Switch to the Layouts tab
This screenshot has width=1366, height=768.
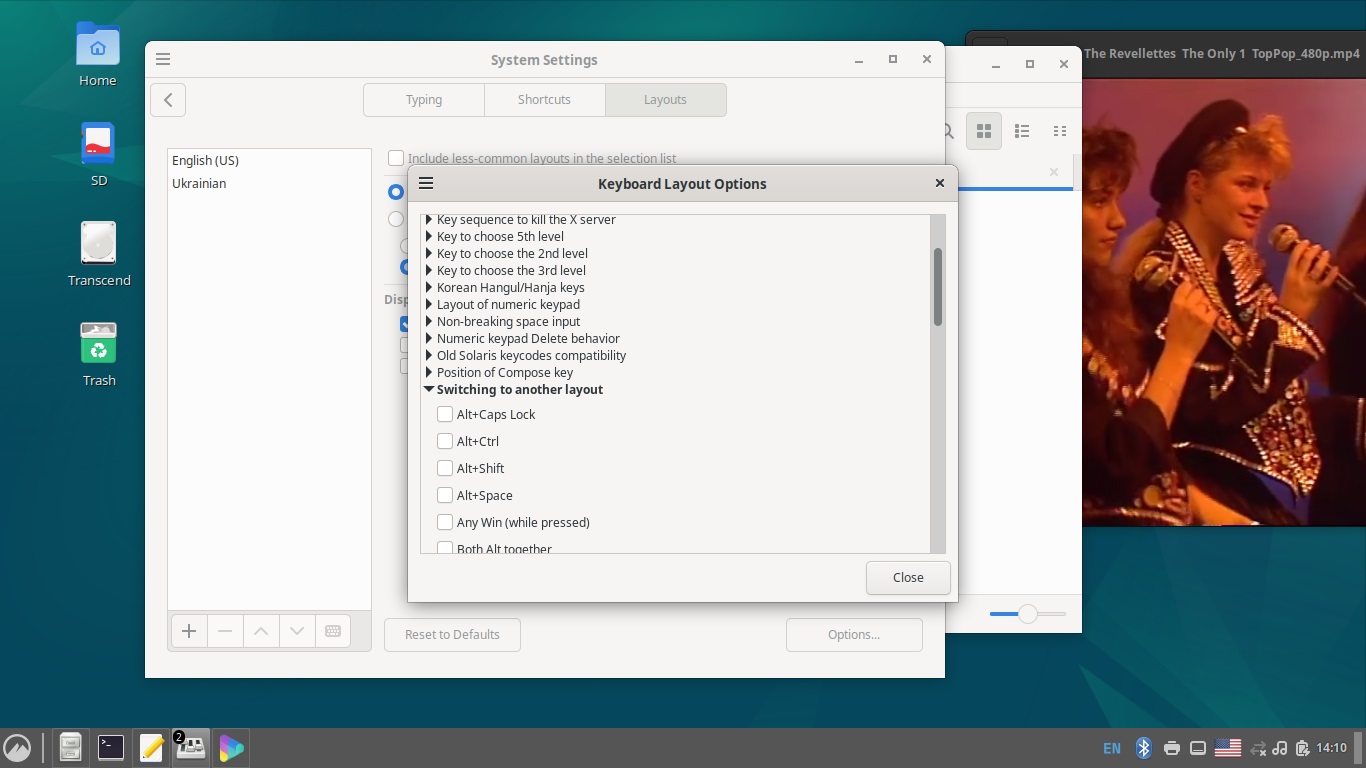pos(665,100)
